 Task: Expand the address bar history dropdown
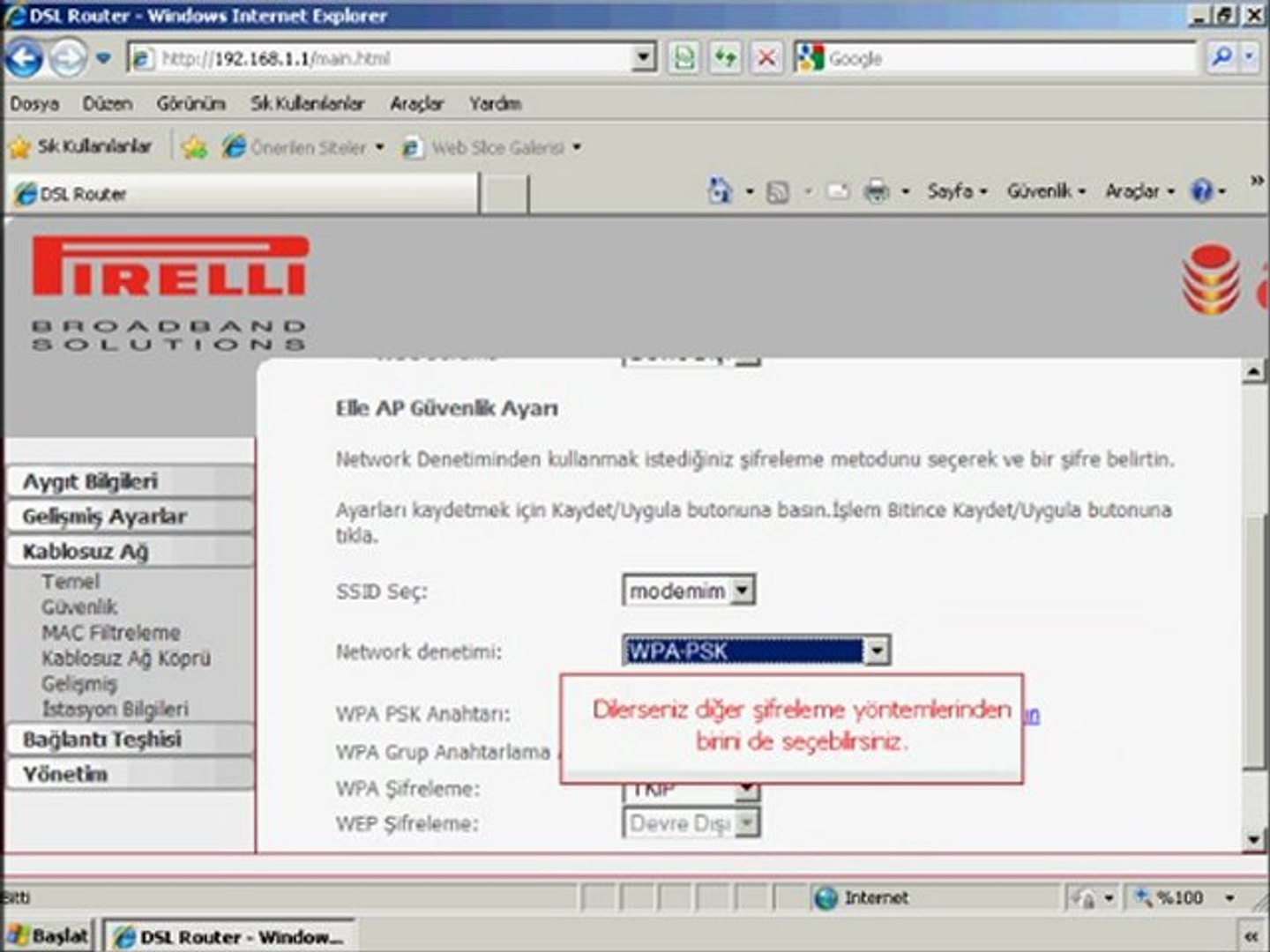click(x=646, y=59)
